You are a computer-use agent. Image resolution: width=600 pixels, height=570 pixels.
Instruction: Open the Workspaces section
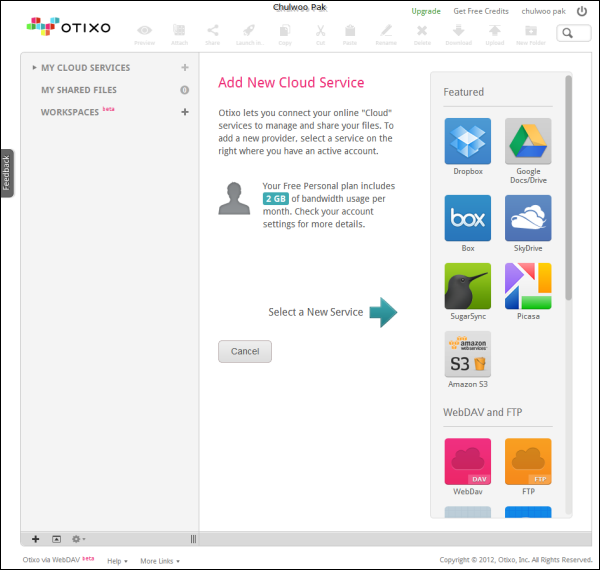[x=70, y=112]
